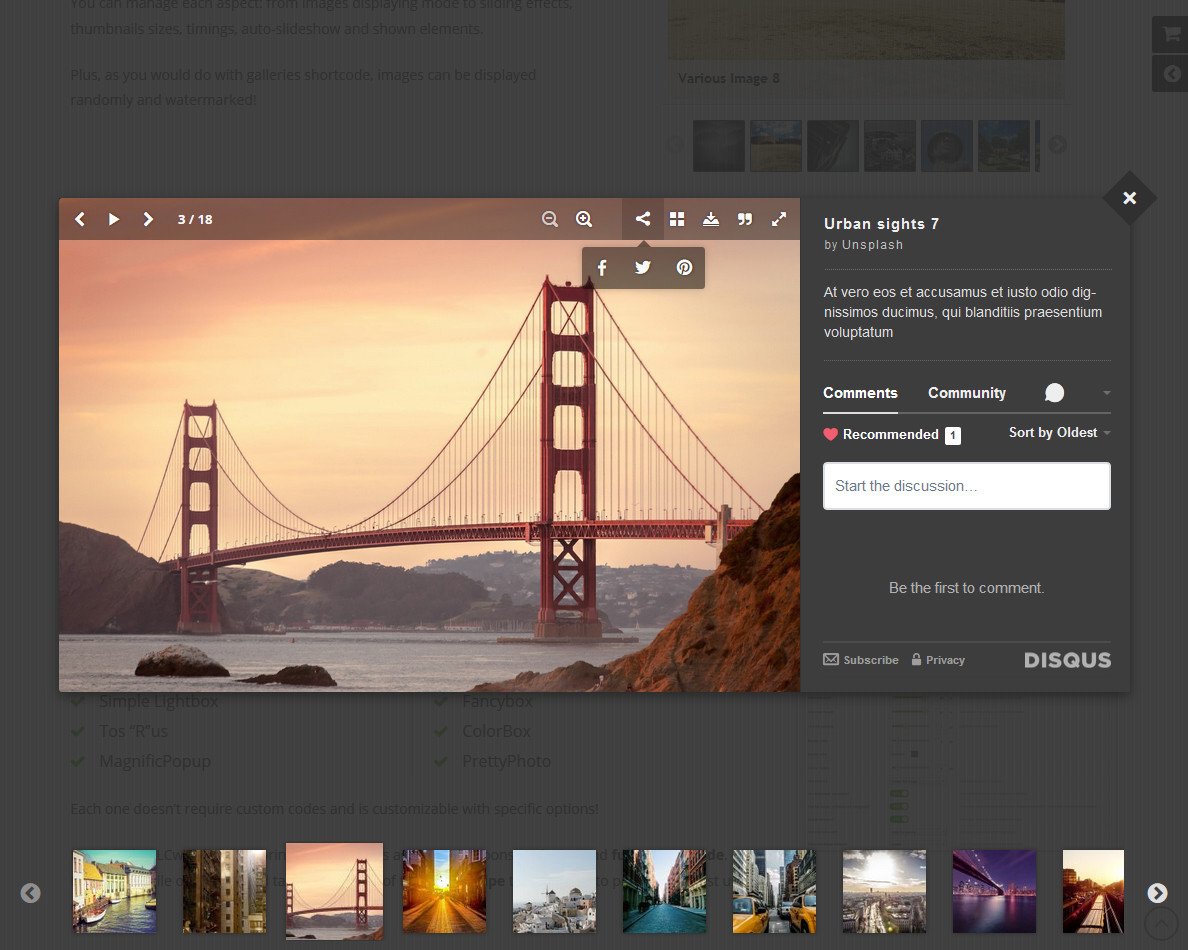
Task: Click the 3 / 18 image counter
Action: 195,219
